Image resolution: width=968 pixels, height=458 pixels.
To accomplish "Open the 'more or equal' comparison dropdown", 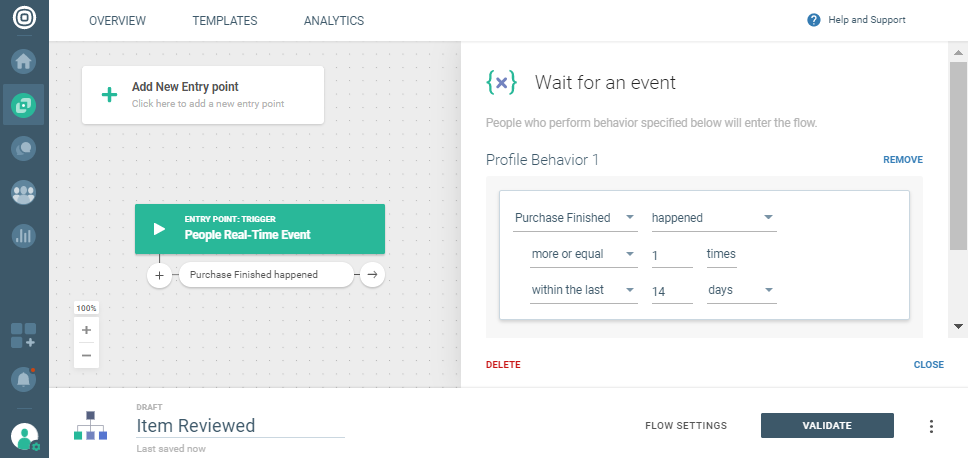I will click(583, 254).
